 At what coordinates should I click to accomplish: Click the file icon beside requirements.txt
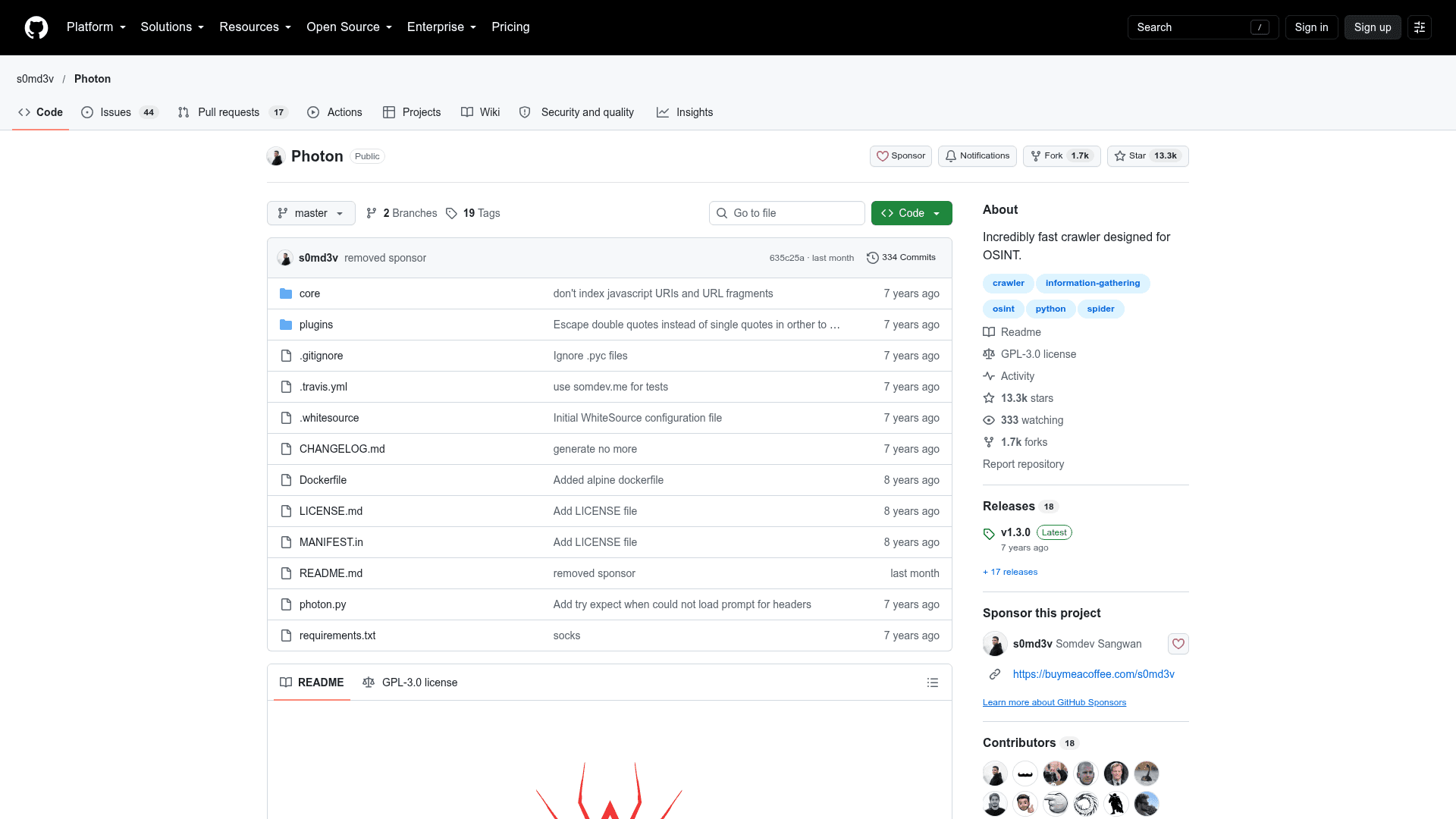pyautogui.click(x=286, y=635)
